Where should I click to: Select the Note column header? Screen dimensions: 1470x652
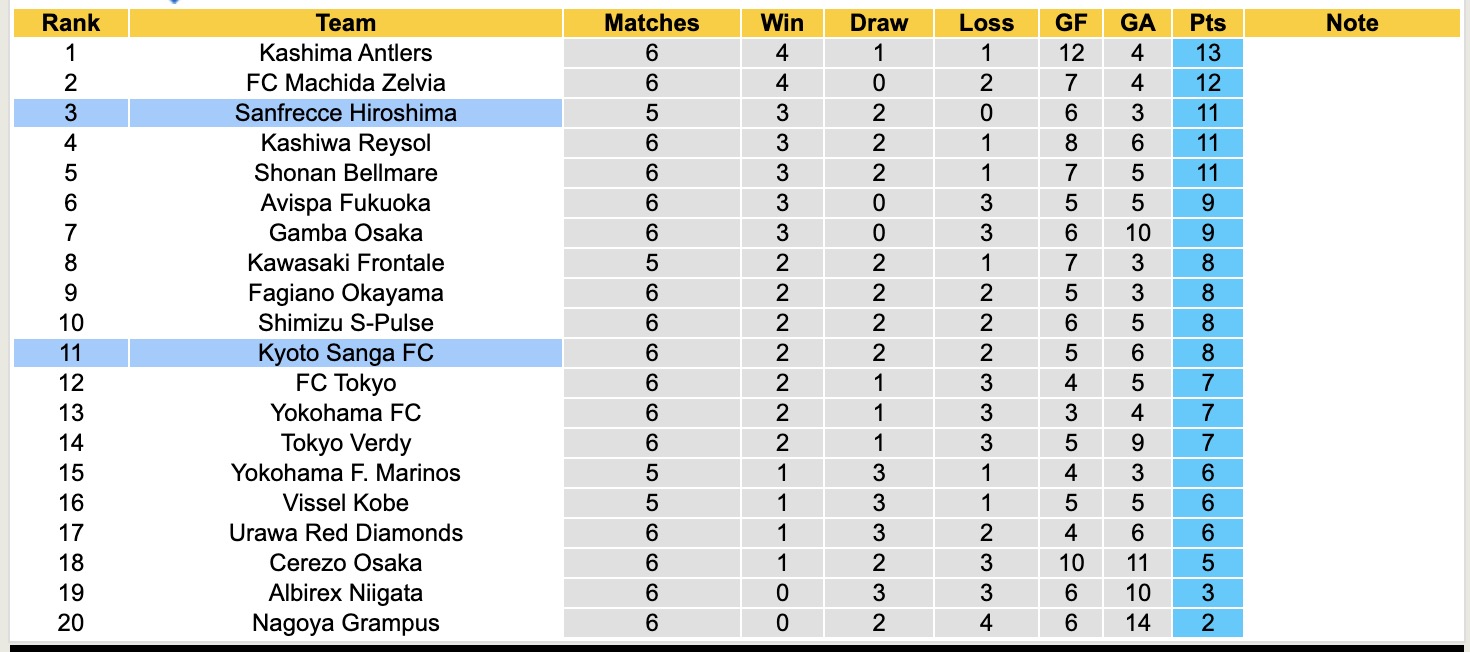(1352, 23)
